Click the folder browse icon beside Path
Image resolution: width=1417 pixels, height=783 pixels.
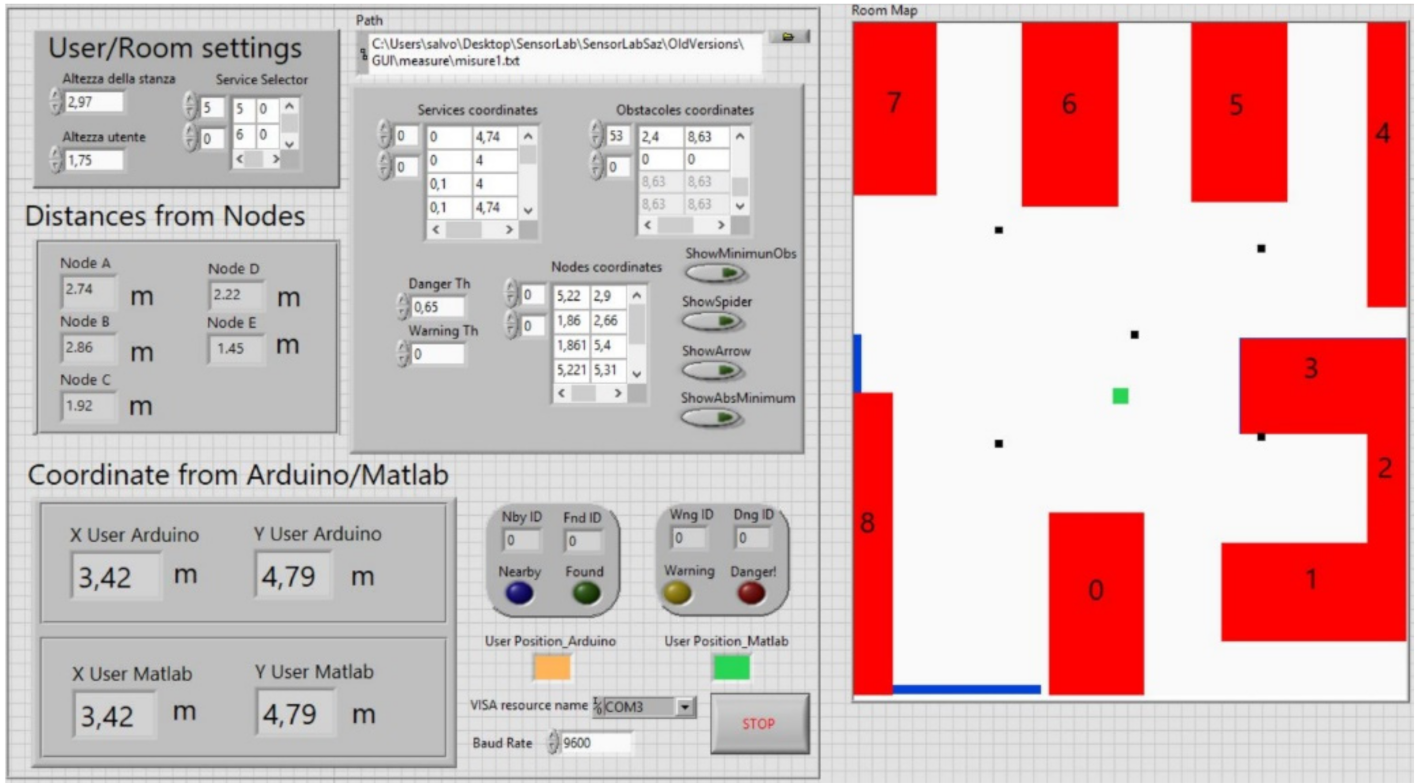(x=788, y=37)
